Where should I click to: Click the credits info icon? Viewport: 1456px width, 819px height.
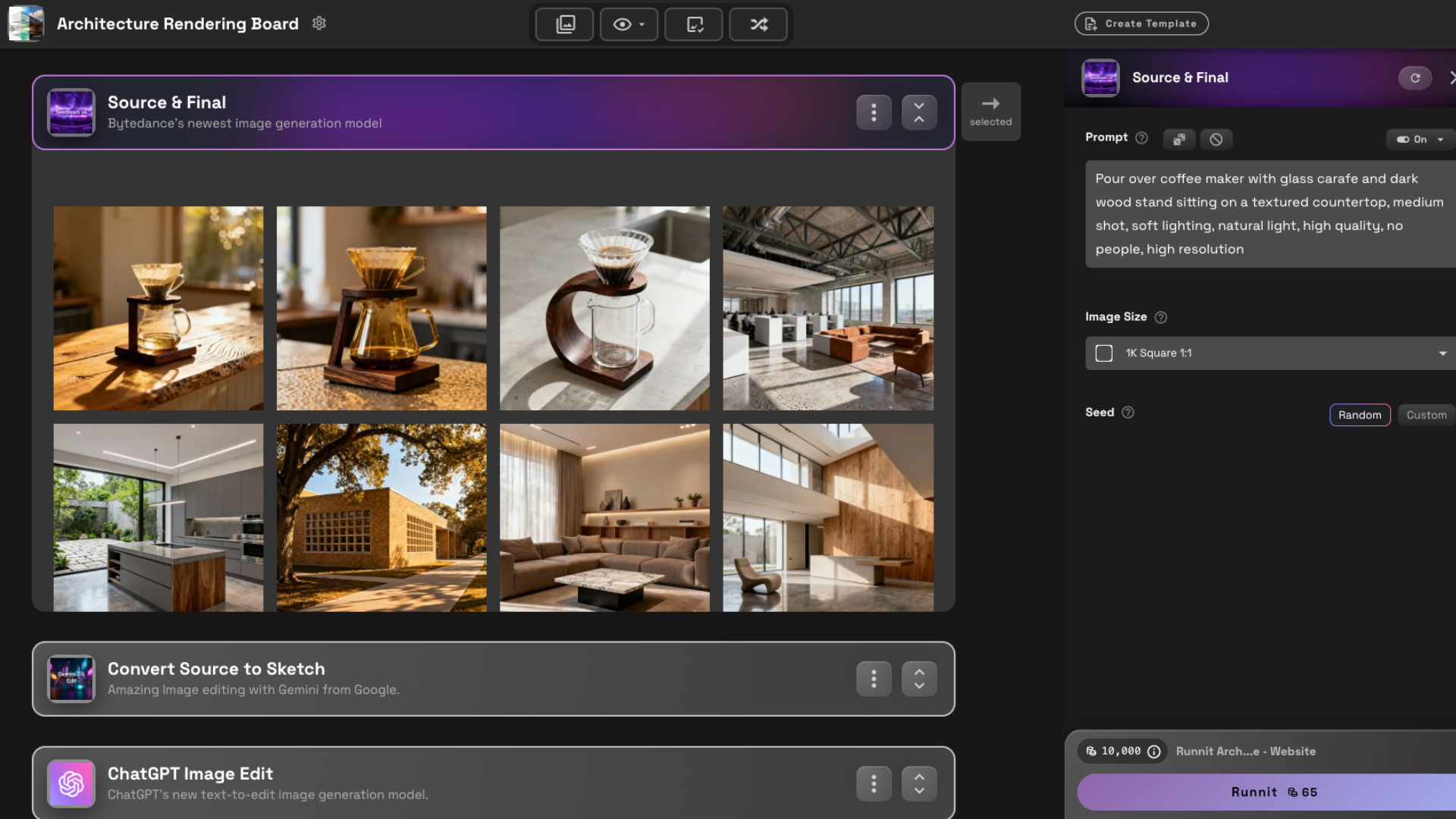pyautogui.click(x=1154, y=752)
